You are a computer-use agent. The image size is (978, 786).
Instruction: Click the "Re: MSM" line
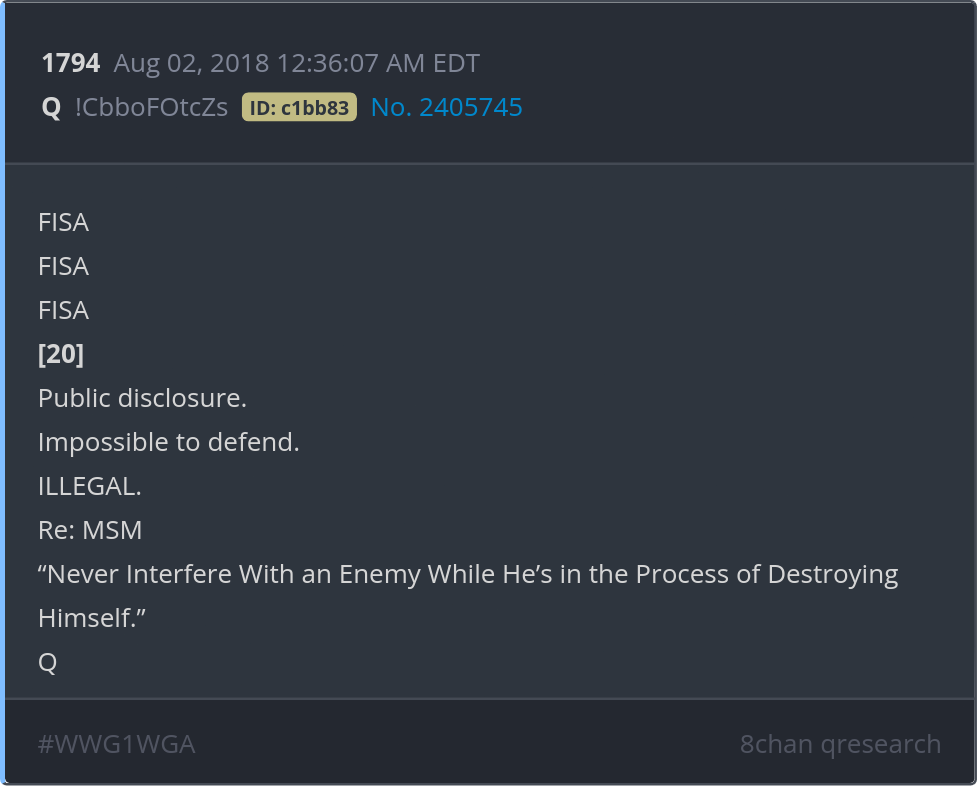coord(90,530)
